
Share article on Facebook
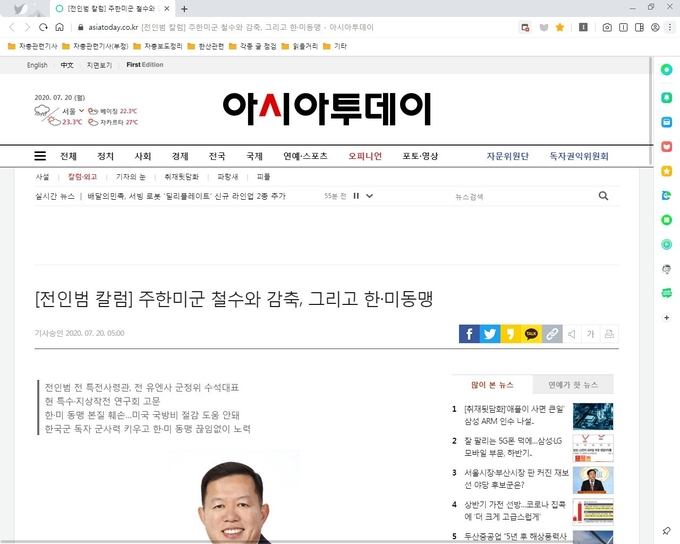coord(469,334)
